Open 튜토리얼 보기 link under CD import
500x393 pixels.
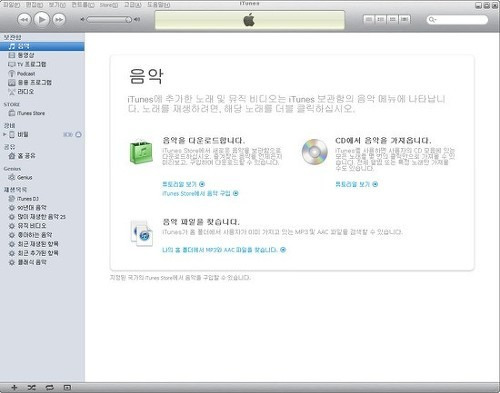pyautogui.click(x=357, y=184)
